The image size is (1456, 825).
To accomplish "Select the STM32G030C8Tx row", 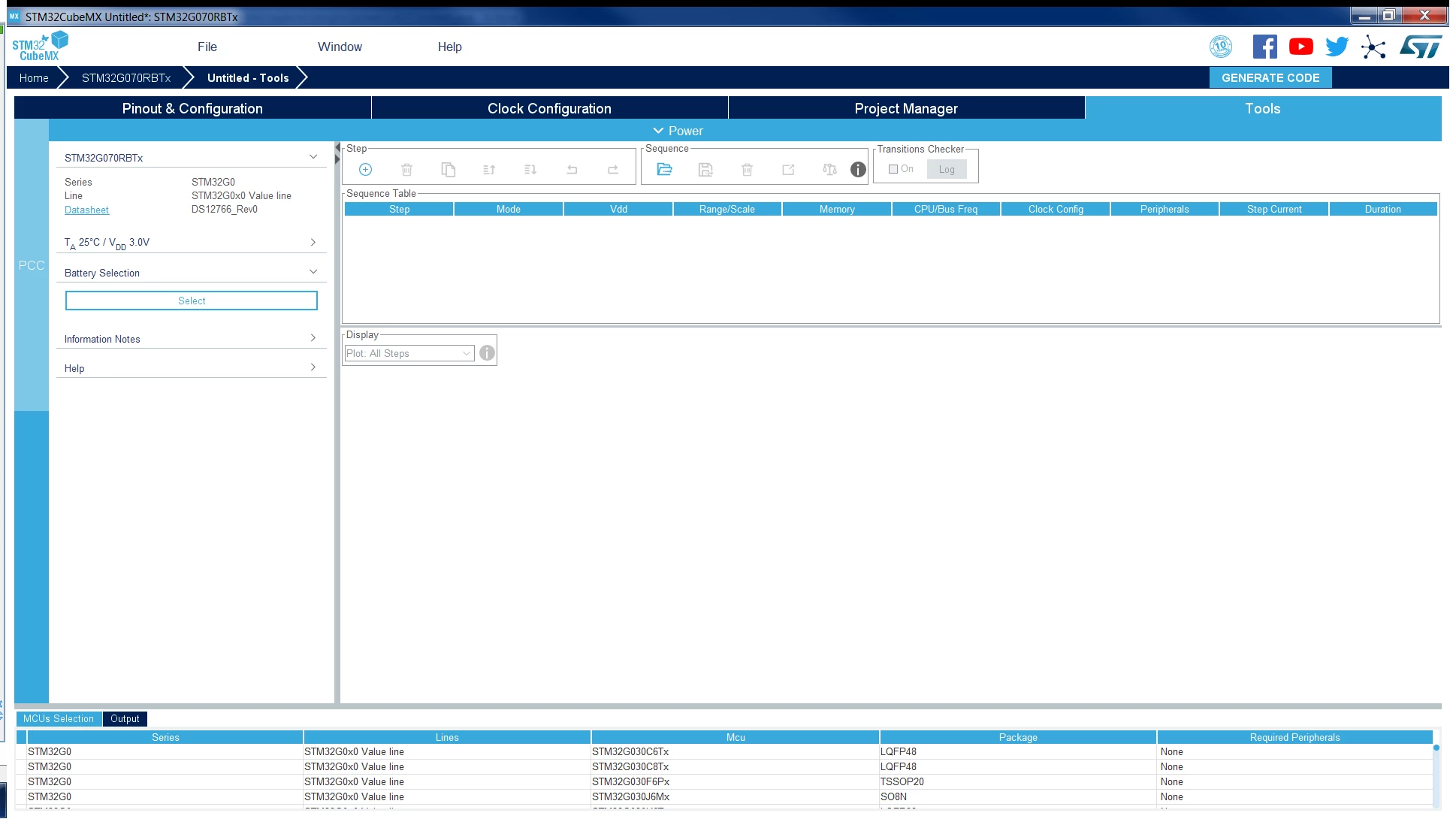I will pyautogui.click(x=725, y=766).
